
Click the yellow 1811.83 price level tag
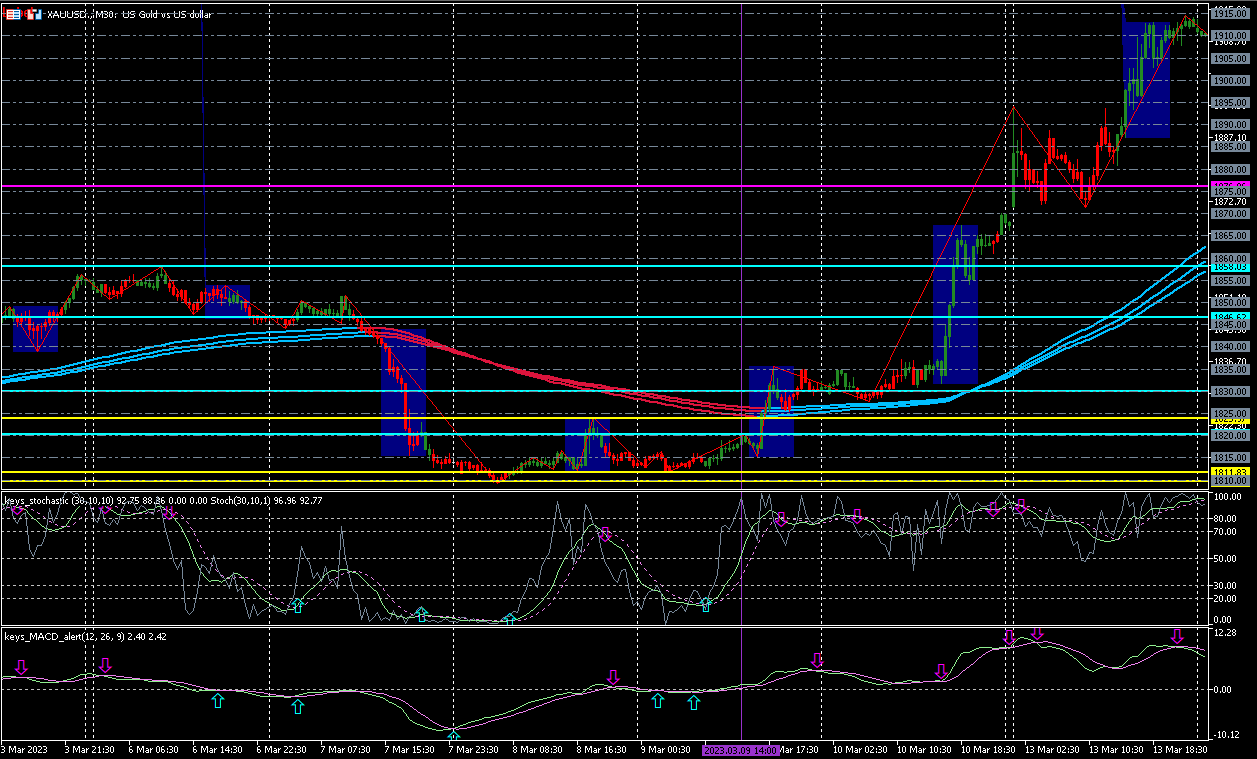[1231, 472]
